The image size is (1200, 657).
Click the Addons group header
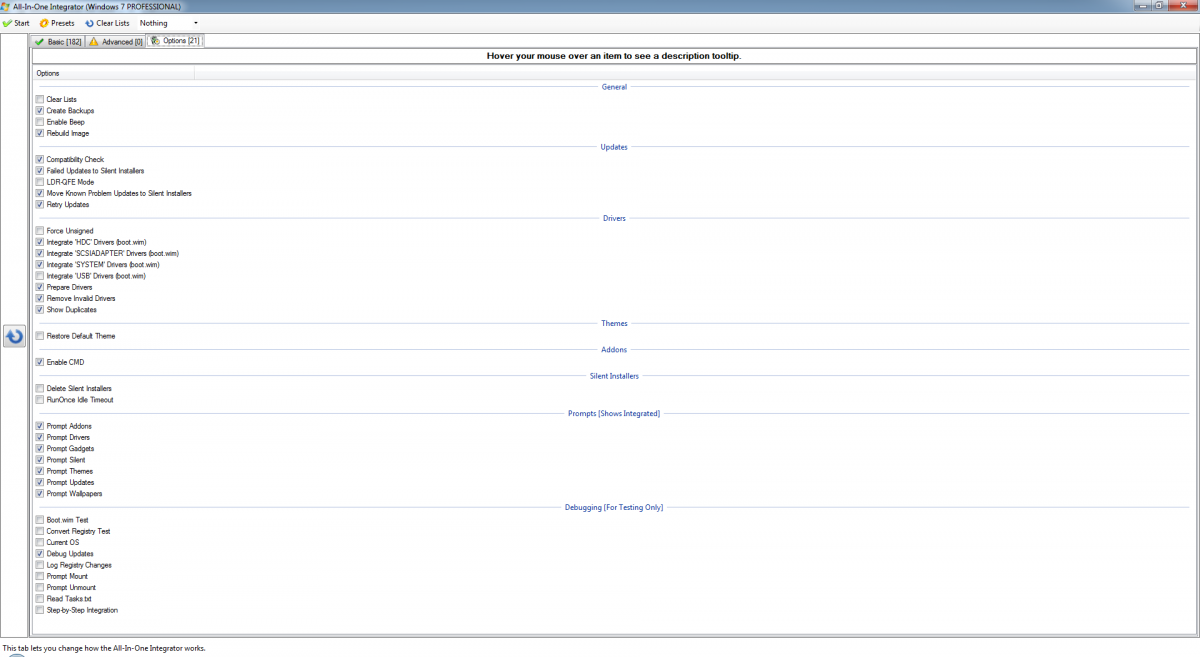click(614, 350)
